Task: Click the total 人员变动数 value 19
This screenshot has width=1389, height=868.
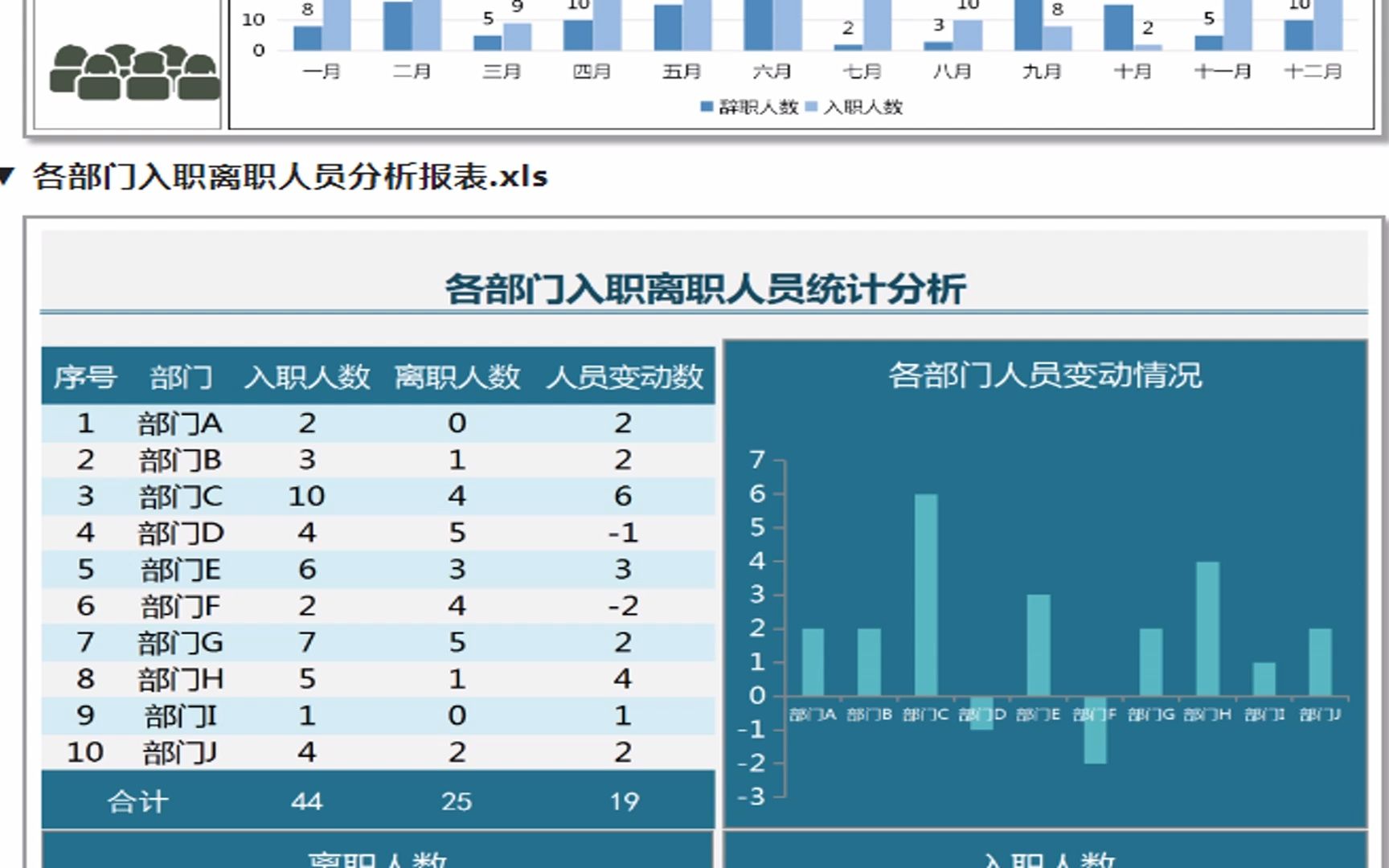Action: (x=624, y=801)
